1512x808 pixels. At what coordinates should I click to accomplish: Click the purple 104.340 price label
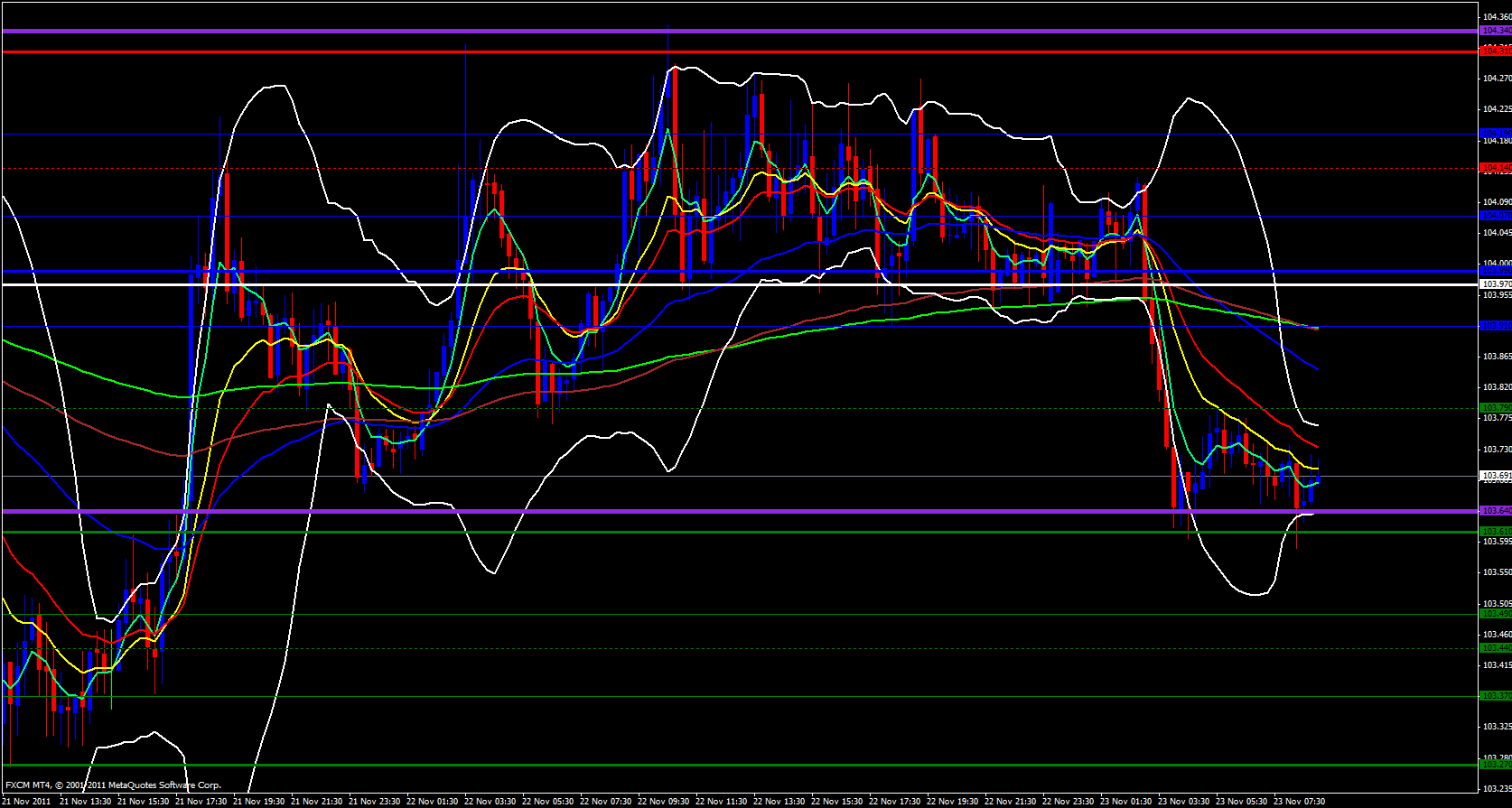point(1495,31)
